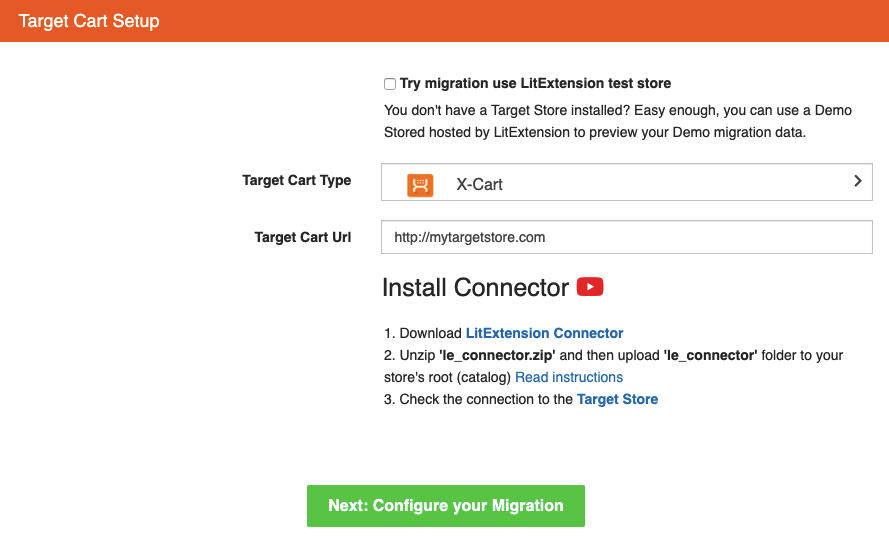Click the chevron arrow on the cart type selector

pyautogui.click(x=857, y=182)
